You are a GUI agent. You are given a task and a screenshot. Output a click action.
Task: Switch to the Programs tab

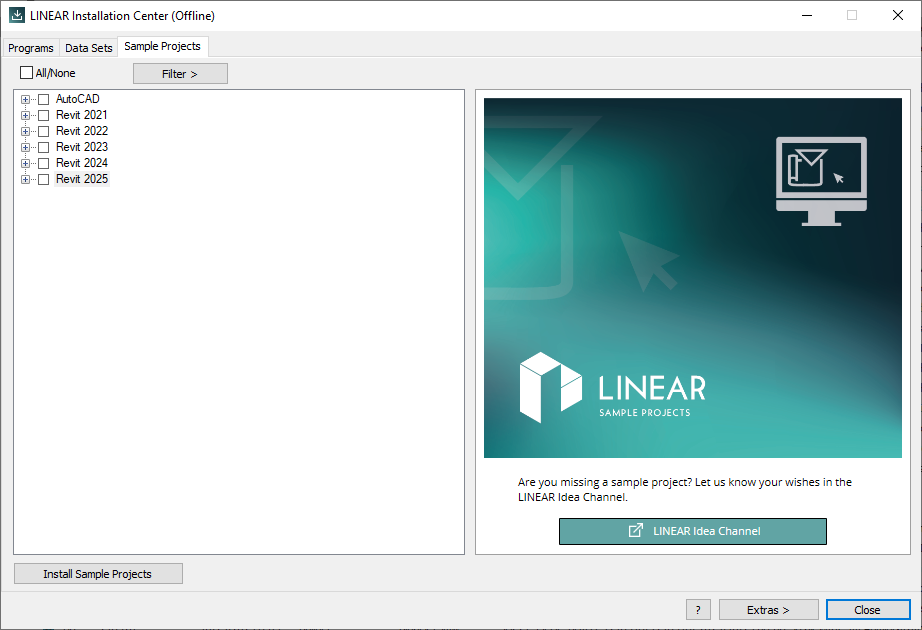(31, 48)
